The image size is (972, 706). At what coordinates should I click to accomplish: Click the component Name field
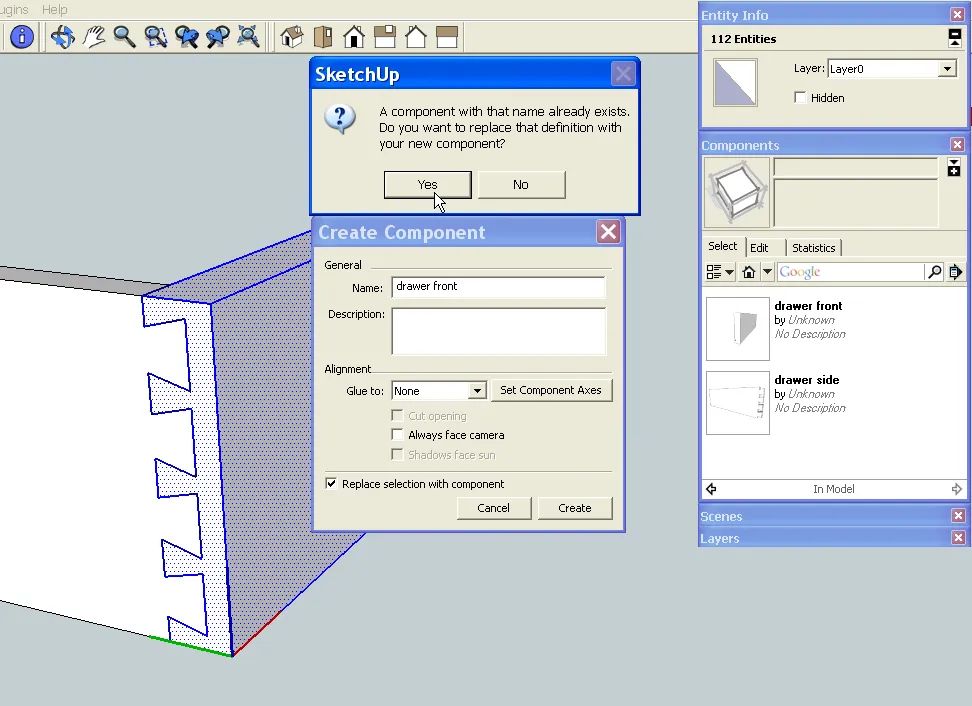click(x=498, y=287)
